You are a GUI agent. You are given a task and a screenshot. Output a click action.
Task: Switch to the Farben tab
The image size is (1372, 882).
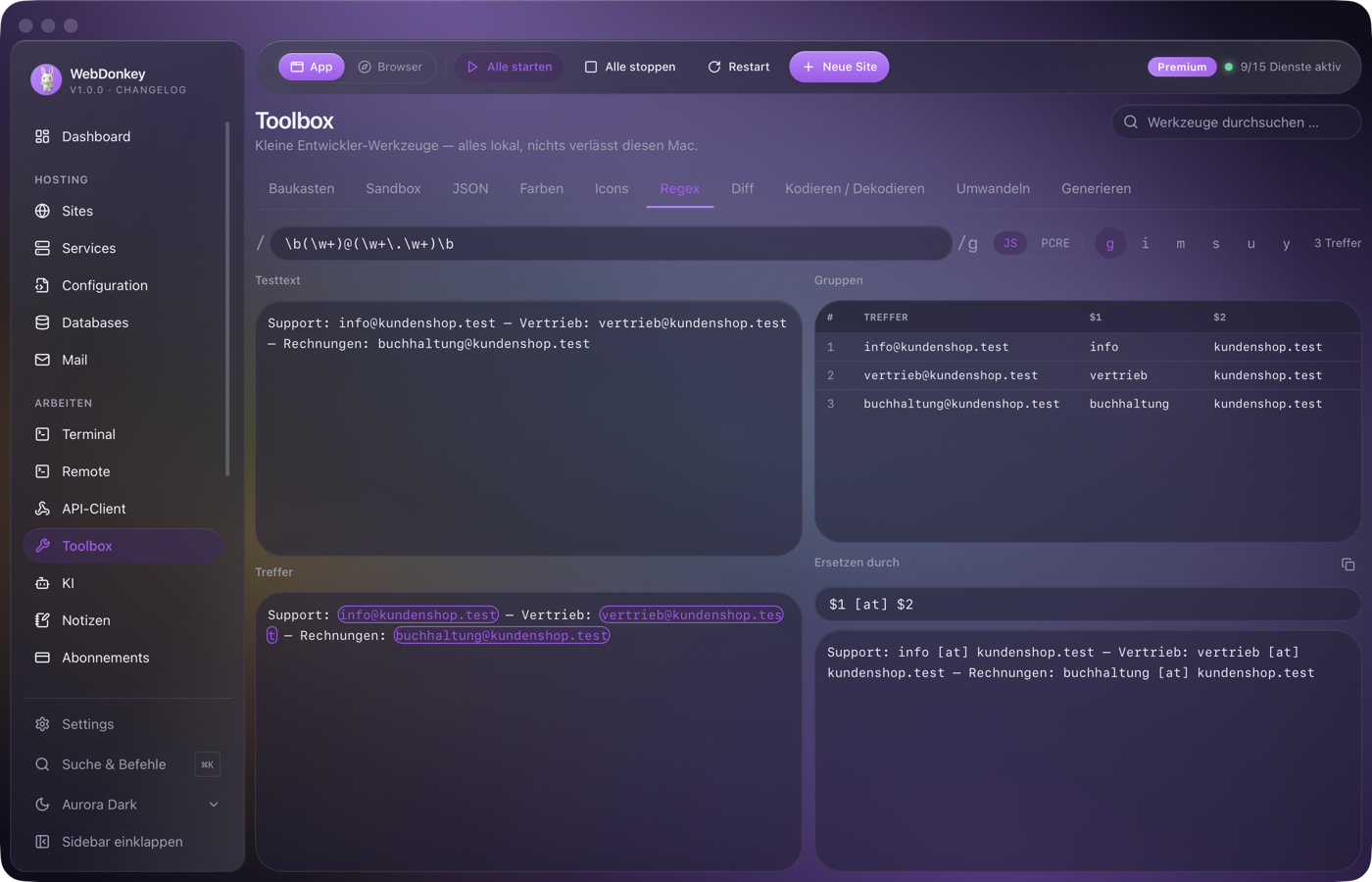(x=542, y=188)
